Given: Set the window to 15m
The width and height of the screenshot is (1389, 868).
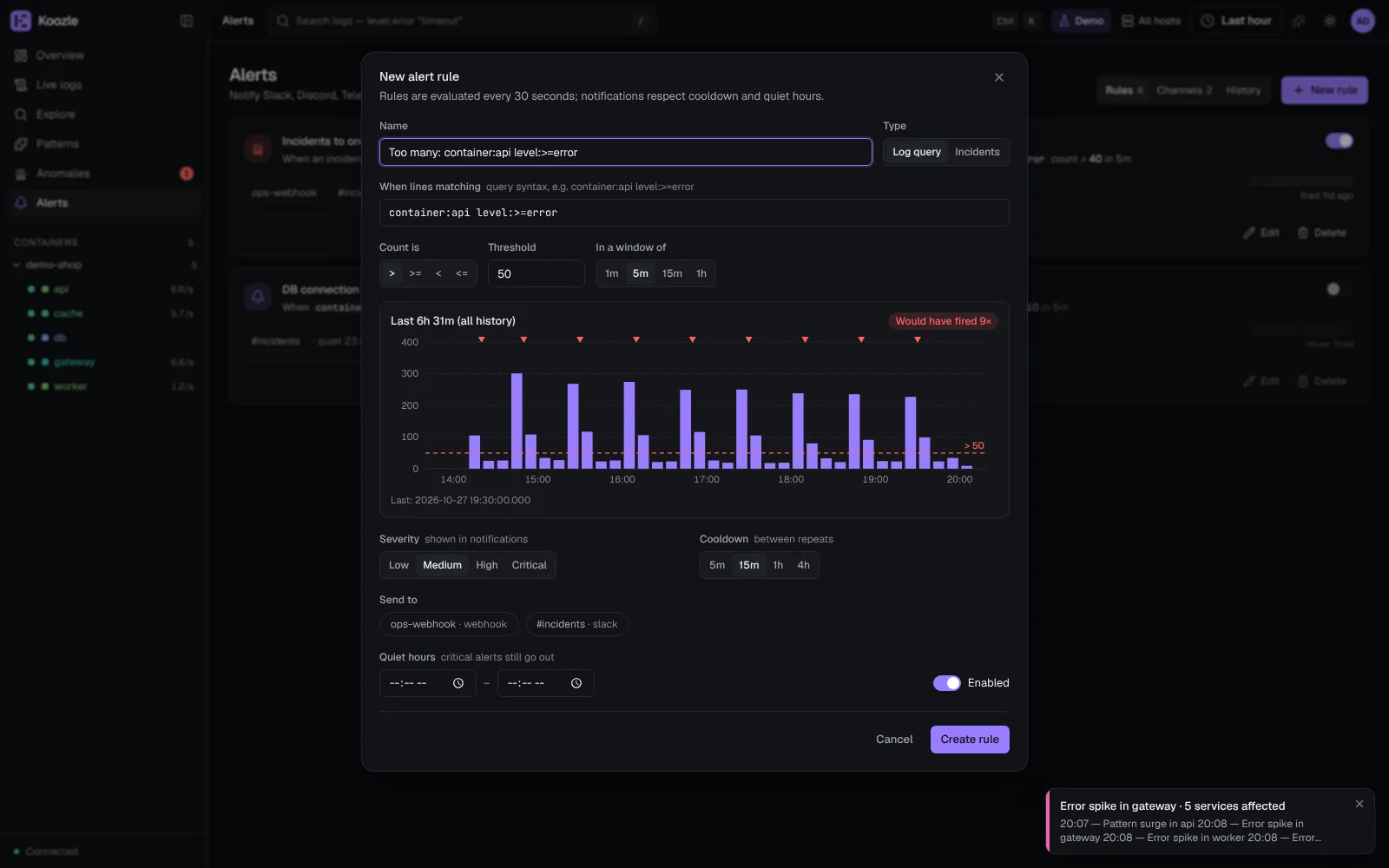Looking at the screenshot, I should click(672, 273).
